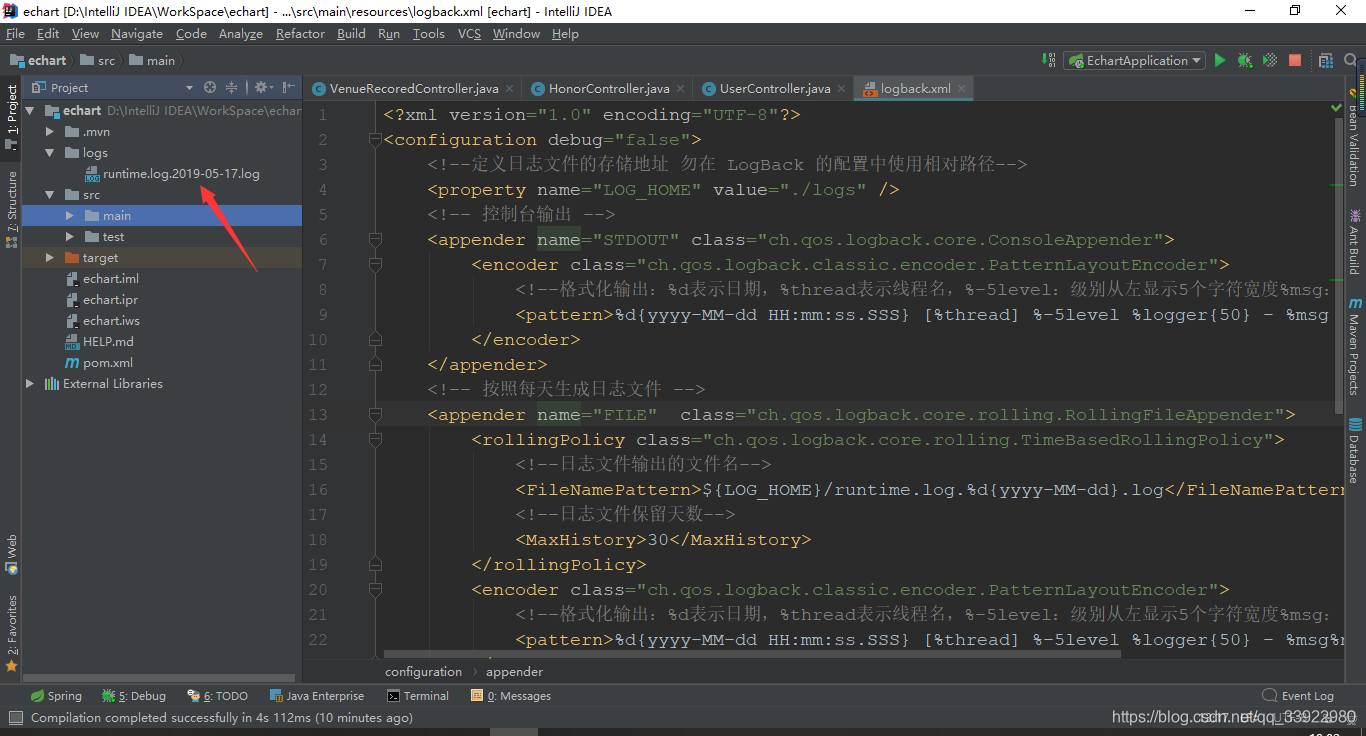1366x736 pixels.
Task: Select echart.ipr in project tree
Action: pos(110,300)
